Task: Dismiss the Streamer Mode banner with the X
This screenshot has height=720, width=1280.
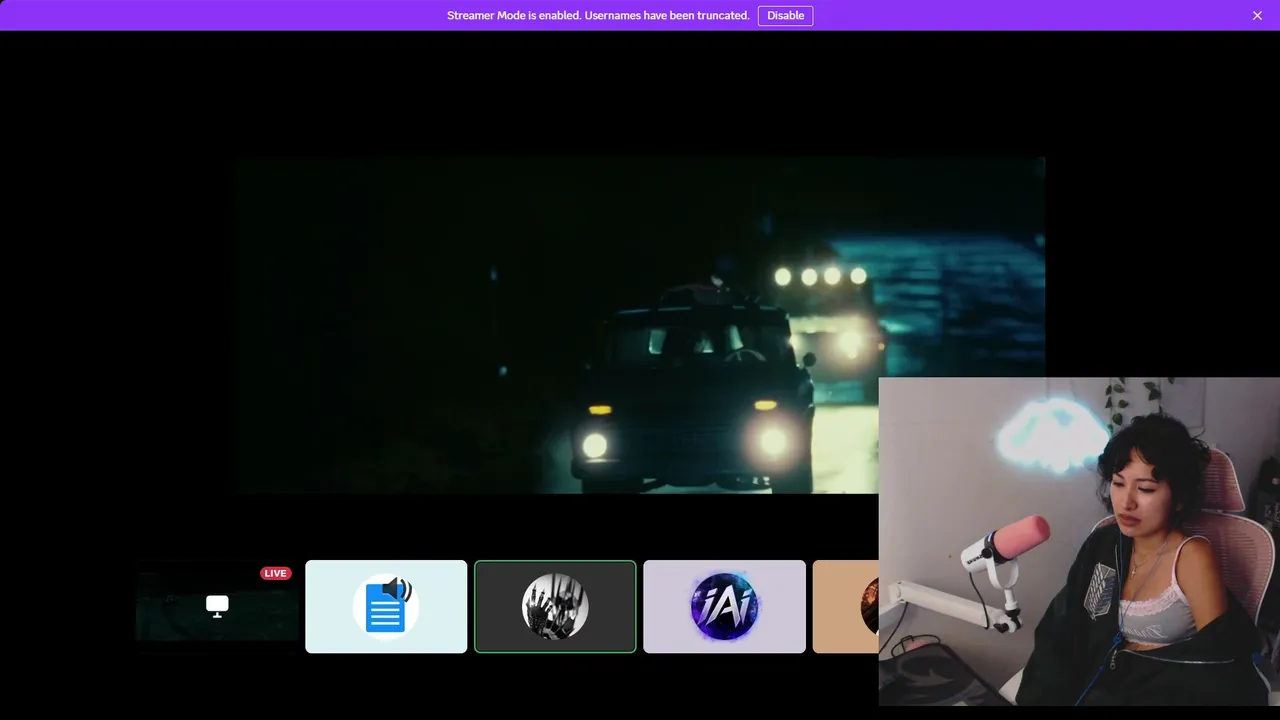Action: [1257, 15]
